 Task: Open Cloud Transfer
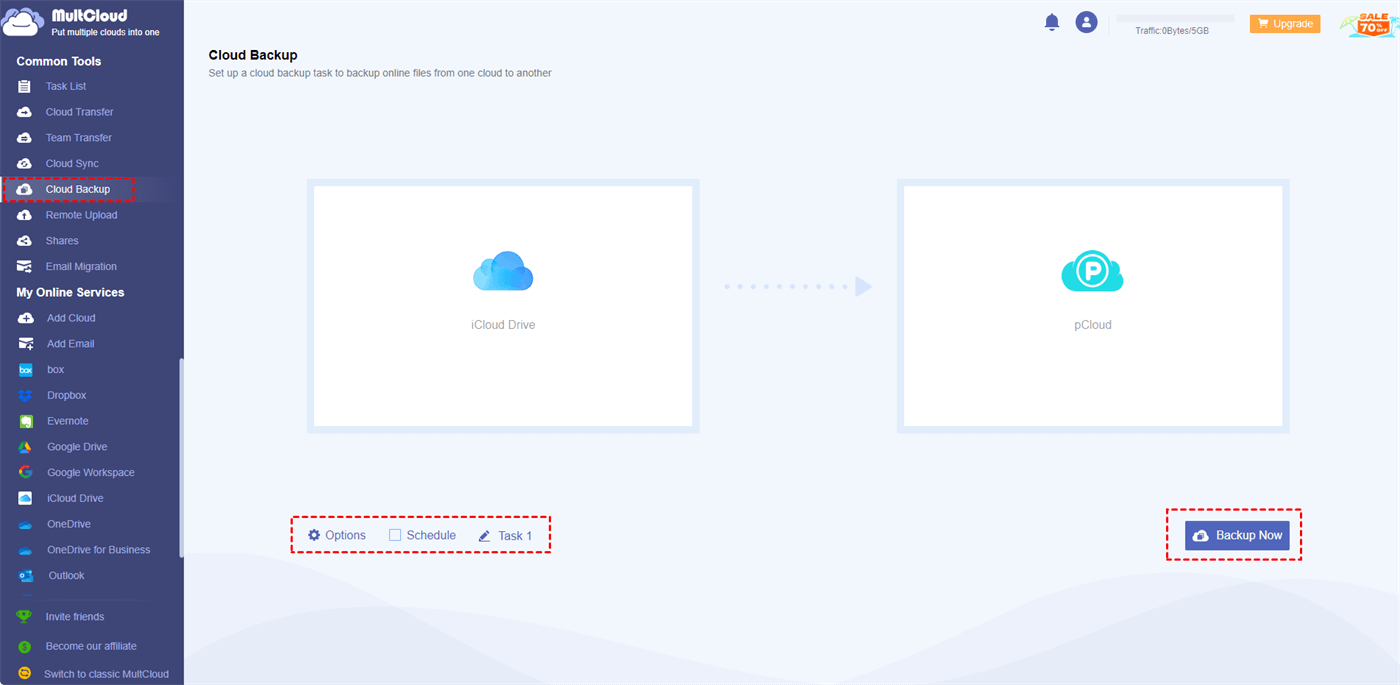(79, 112)
